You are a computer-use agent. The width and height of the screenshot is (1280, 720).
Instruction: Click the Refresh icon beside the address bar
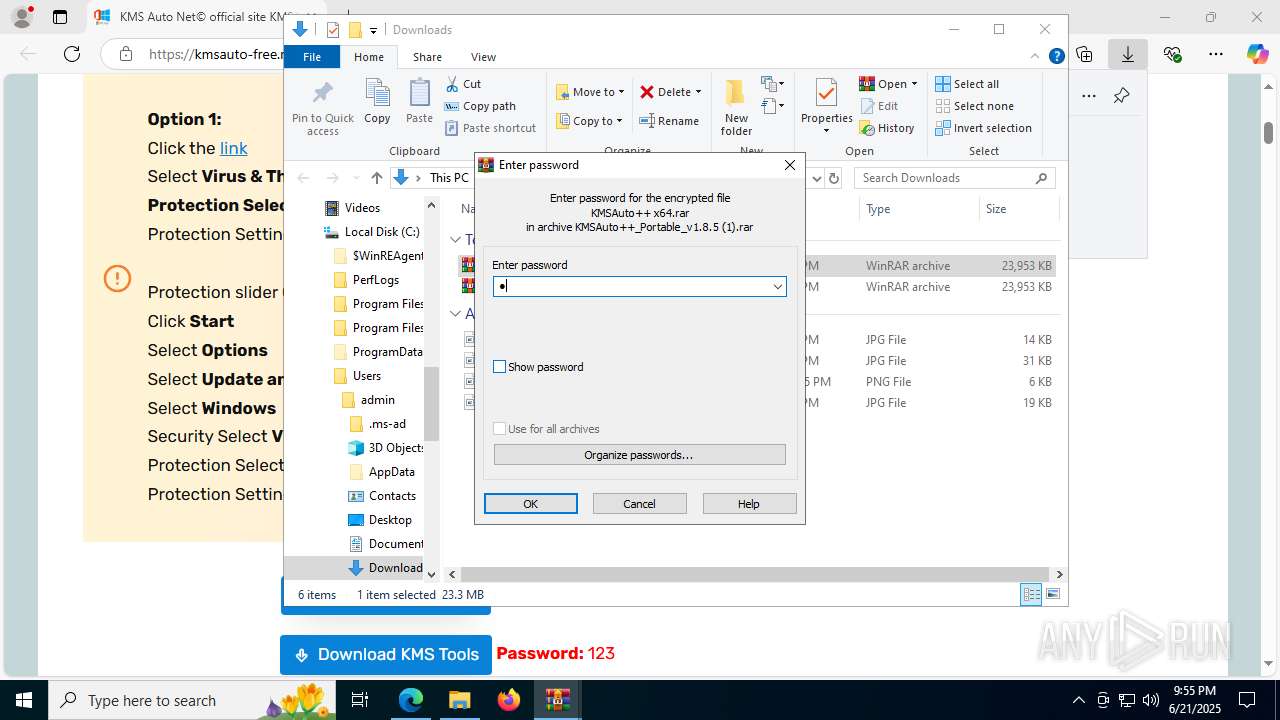(x=834, y=178)
